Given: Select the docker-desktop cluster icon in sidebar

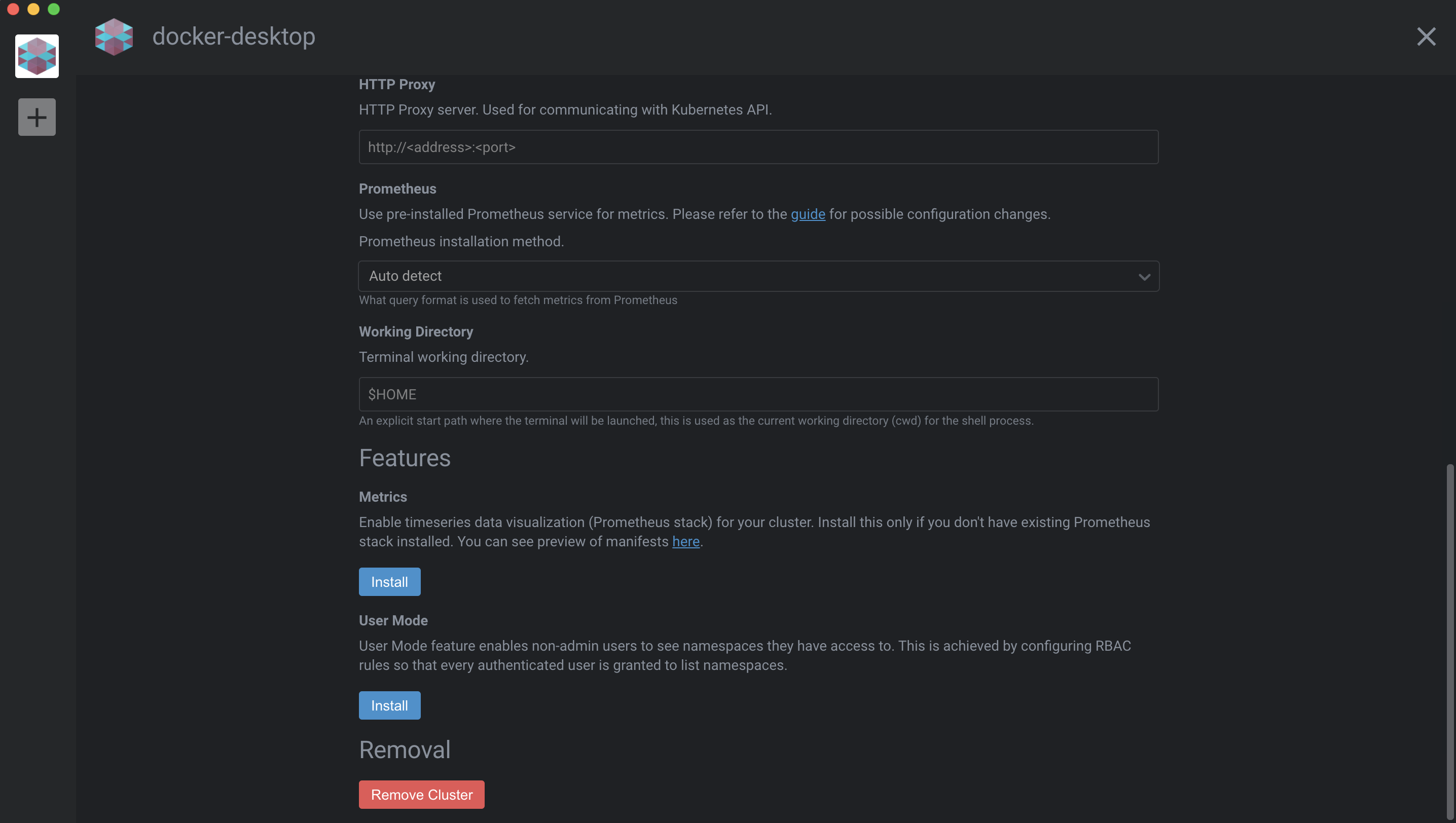Looking at the screenshot, I should click(x=37, y=56).
